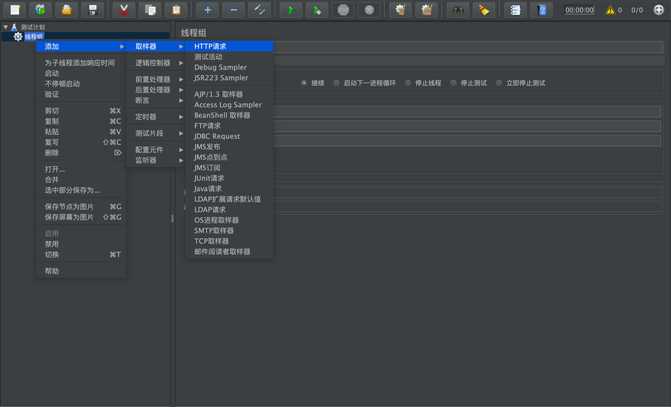The width and height of the screenshot is (671, 407).
Task: Click the Help question mark icon
Action: (x=542, y=10)
